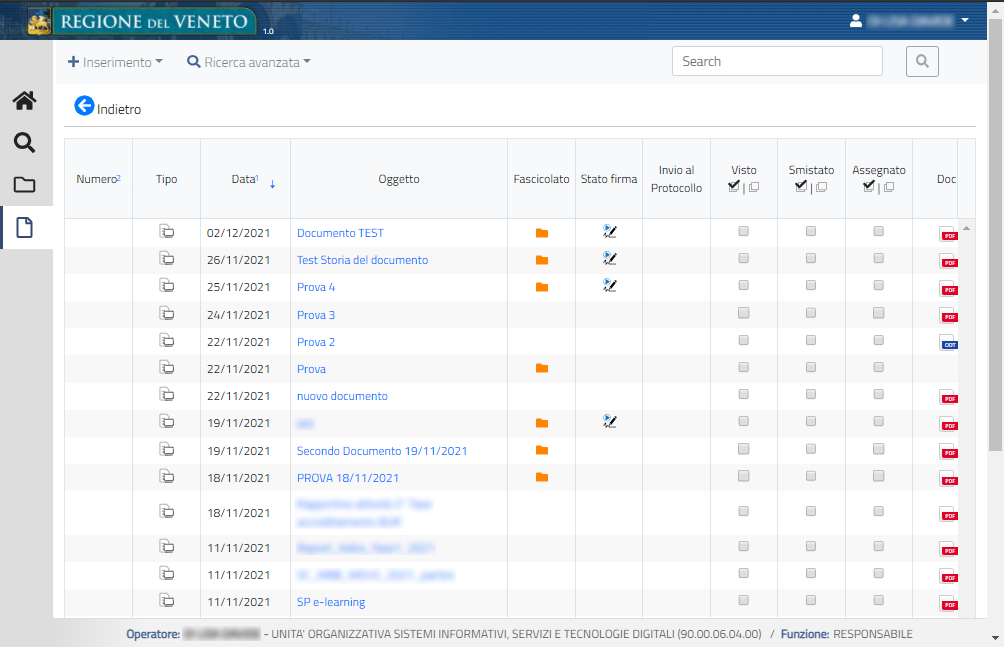
Task: Expand the Ricerca avanzata dropdown
Action: click(x=248, y=62)
